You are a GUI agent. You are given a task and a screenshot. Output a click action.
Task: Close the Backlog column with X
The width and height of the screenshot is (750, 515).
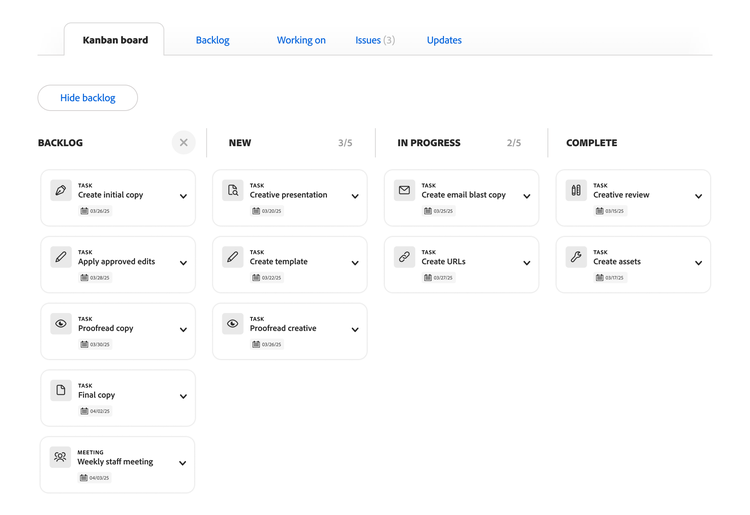click(184, 142)
